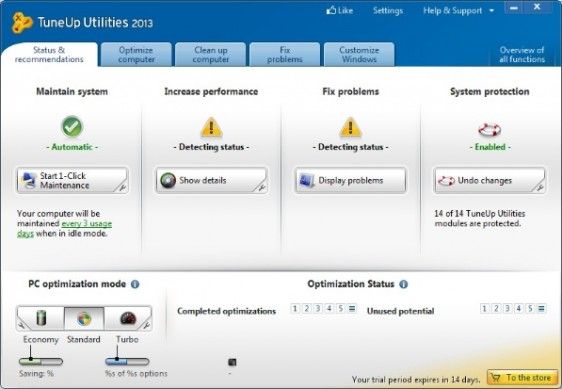Click the green Enabled status text
The width and height of the screenshot is (562, 389).
[x=490, y=147]
